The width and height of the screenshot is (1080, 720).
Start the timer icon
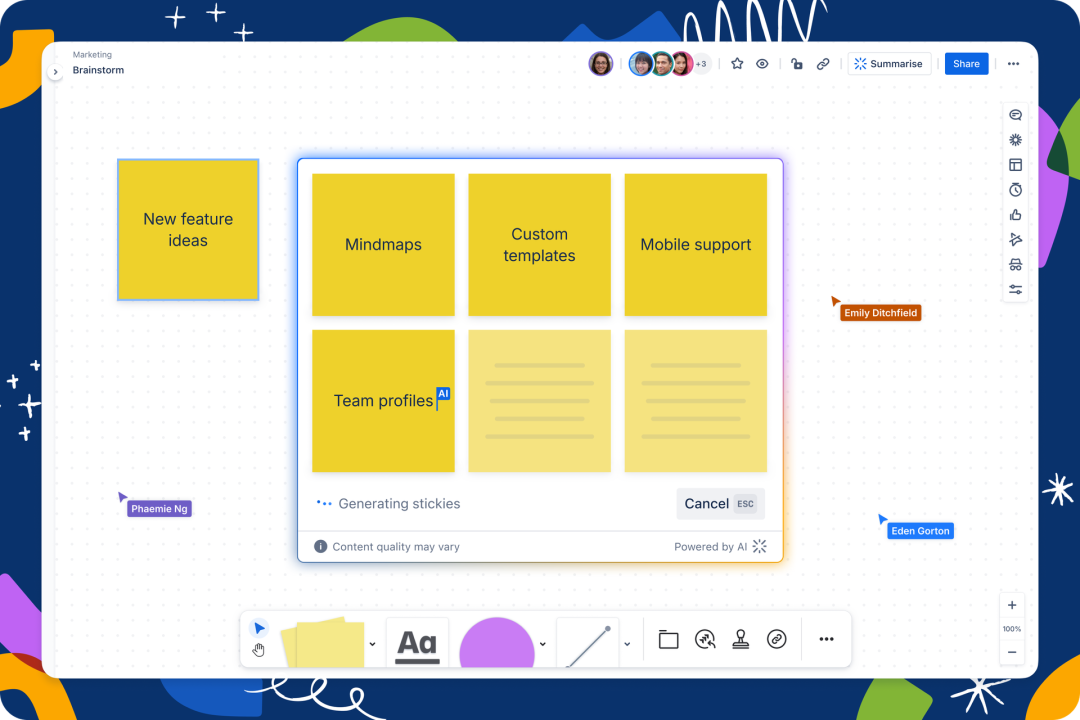tap(1015, 189)
